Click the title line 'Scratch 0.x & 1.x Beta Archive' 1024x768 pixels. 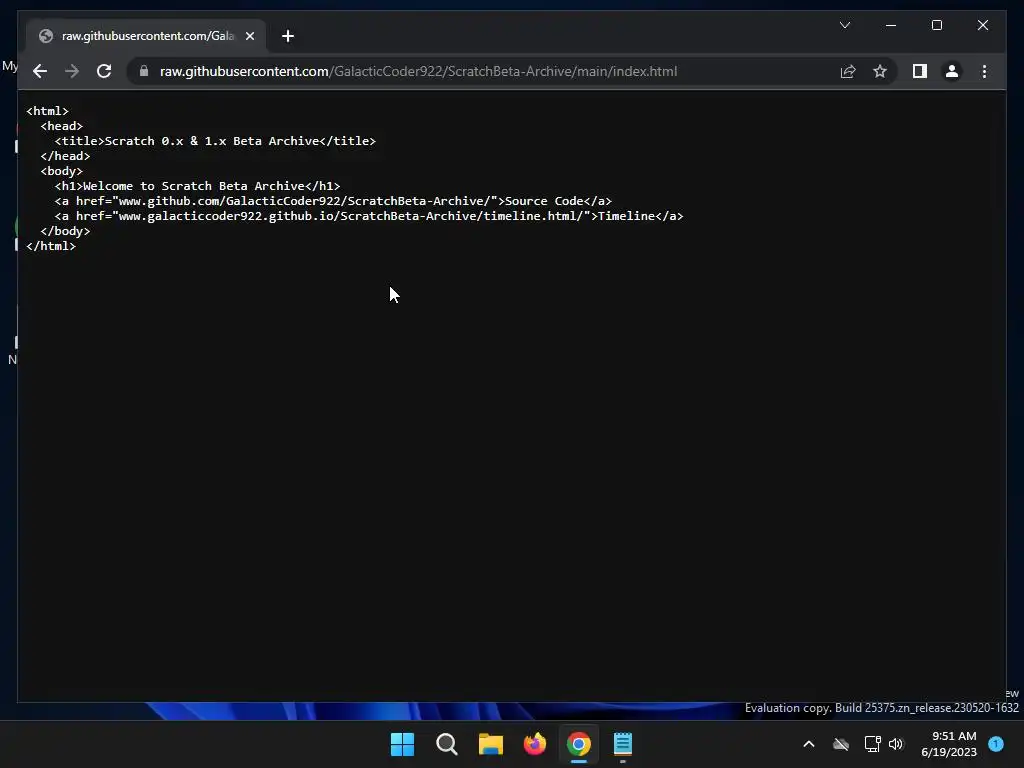pos(215,141)
